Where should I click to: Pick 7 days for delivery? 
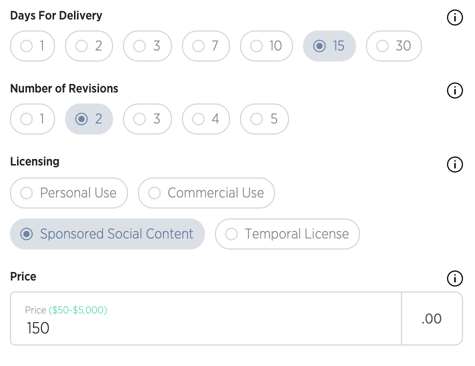pos(206,46)
